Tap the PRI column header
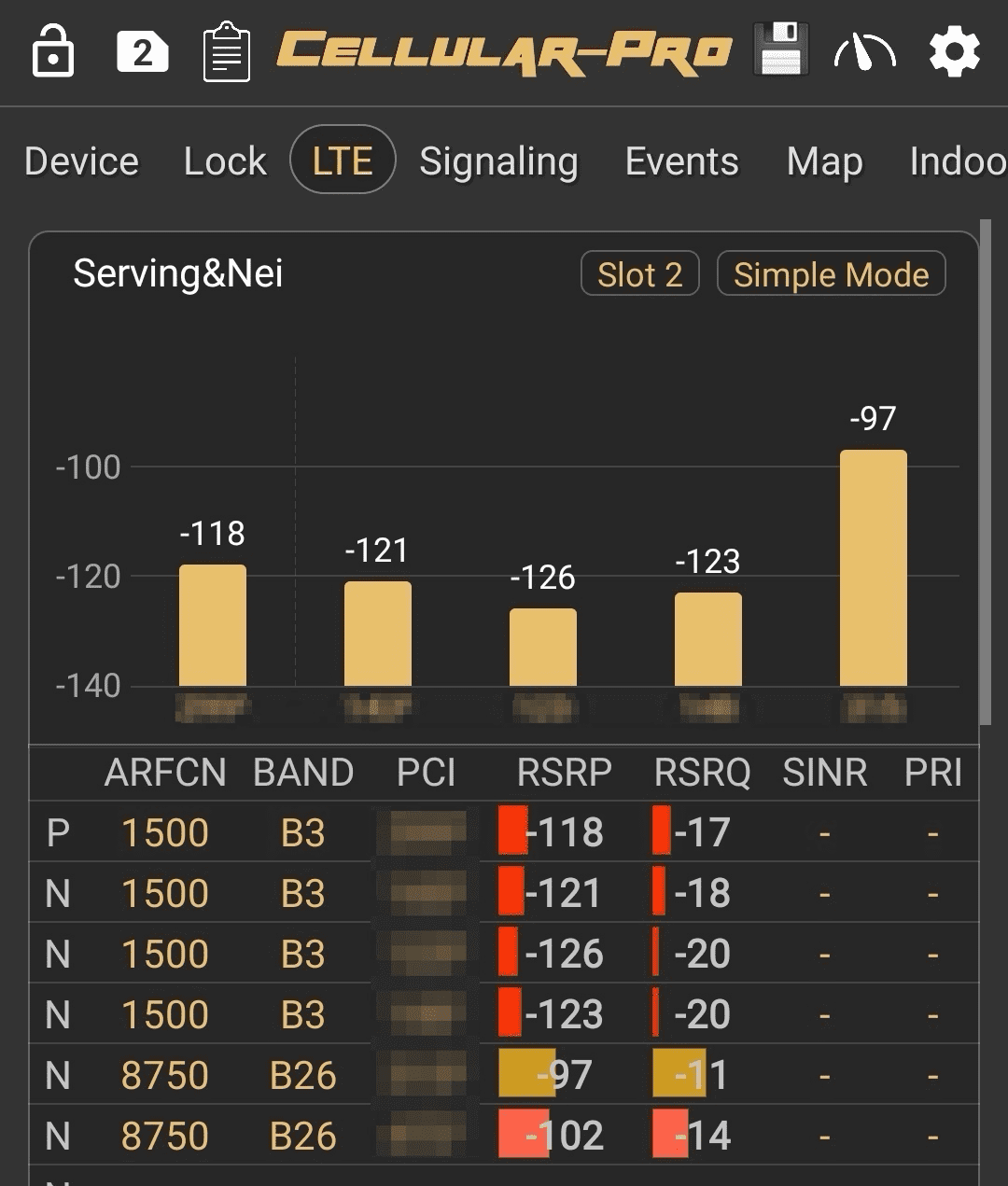Viewport: 1008px width, 1186px height. pos(933,773)
